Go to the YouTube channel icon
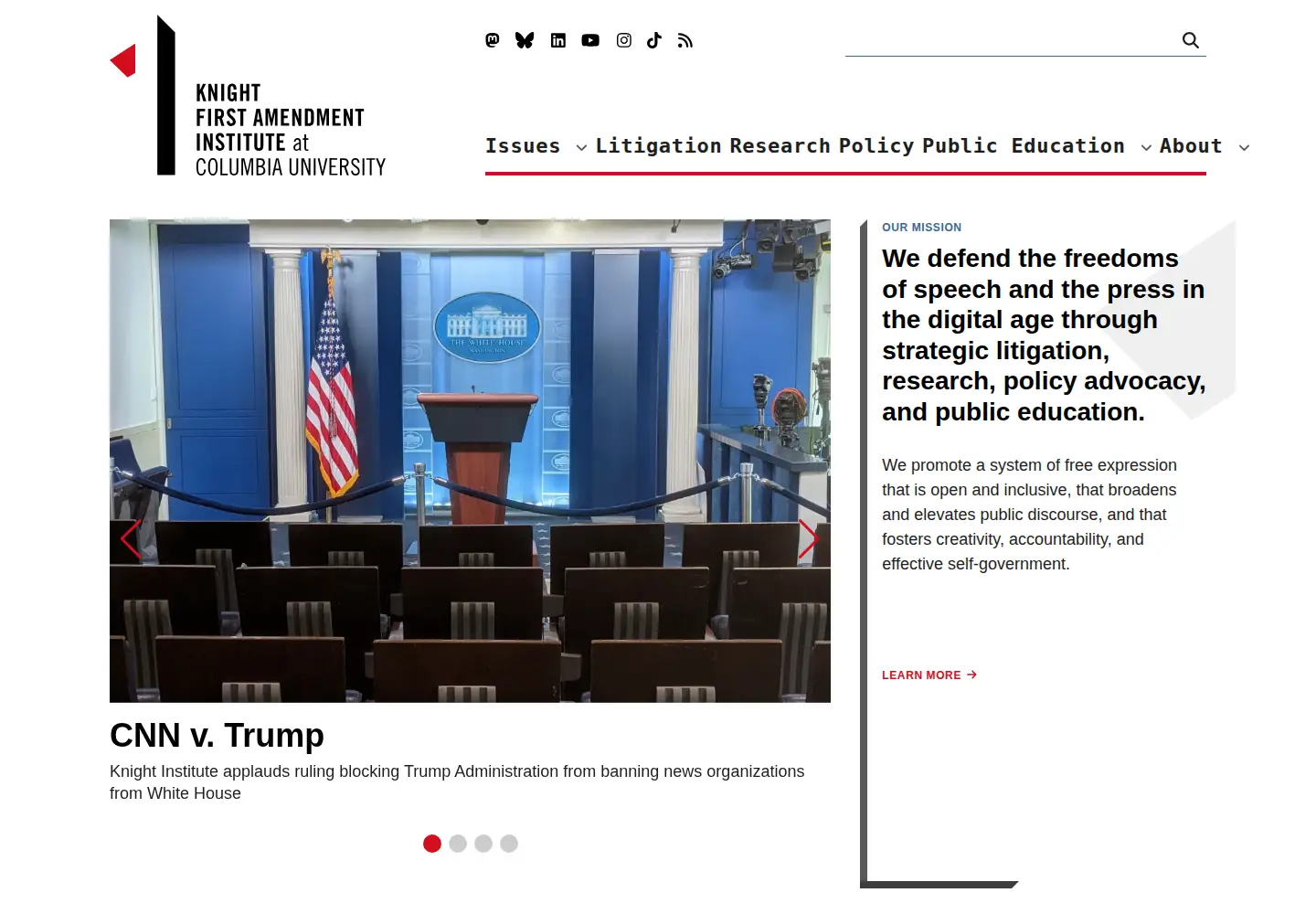The width and height of the screenshot is (1316, 914). (590, 40)
